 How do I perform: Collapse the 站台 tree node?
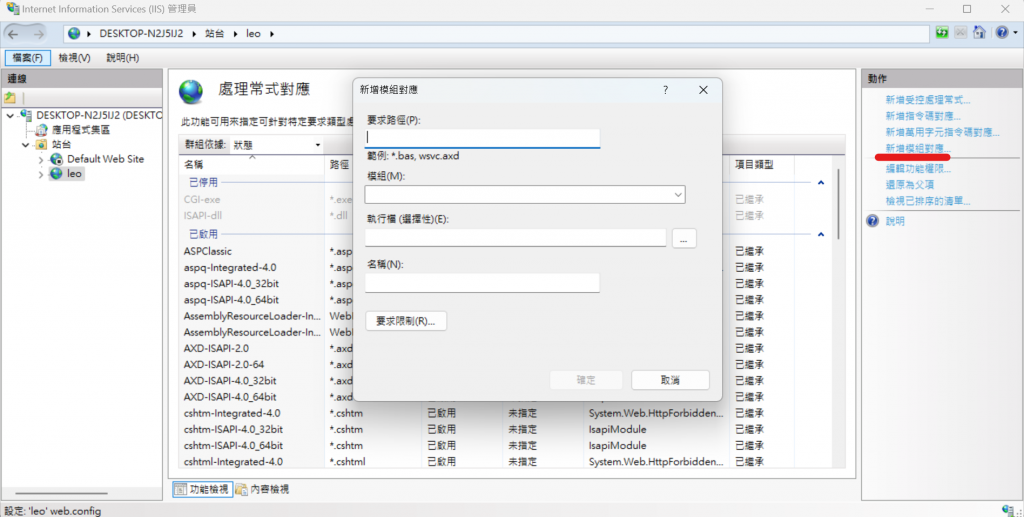[25, 145]
